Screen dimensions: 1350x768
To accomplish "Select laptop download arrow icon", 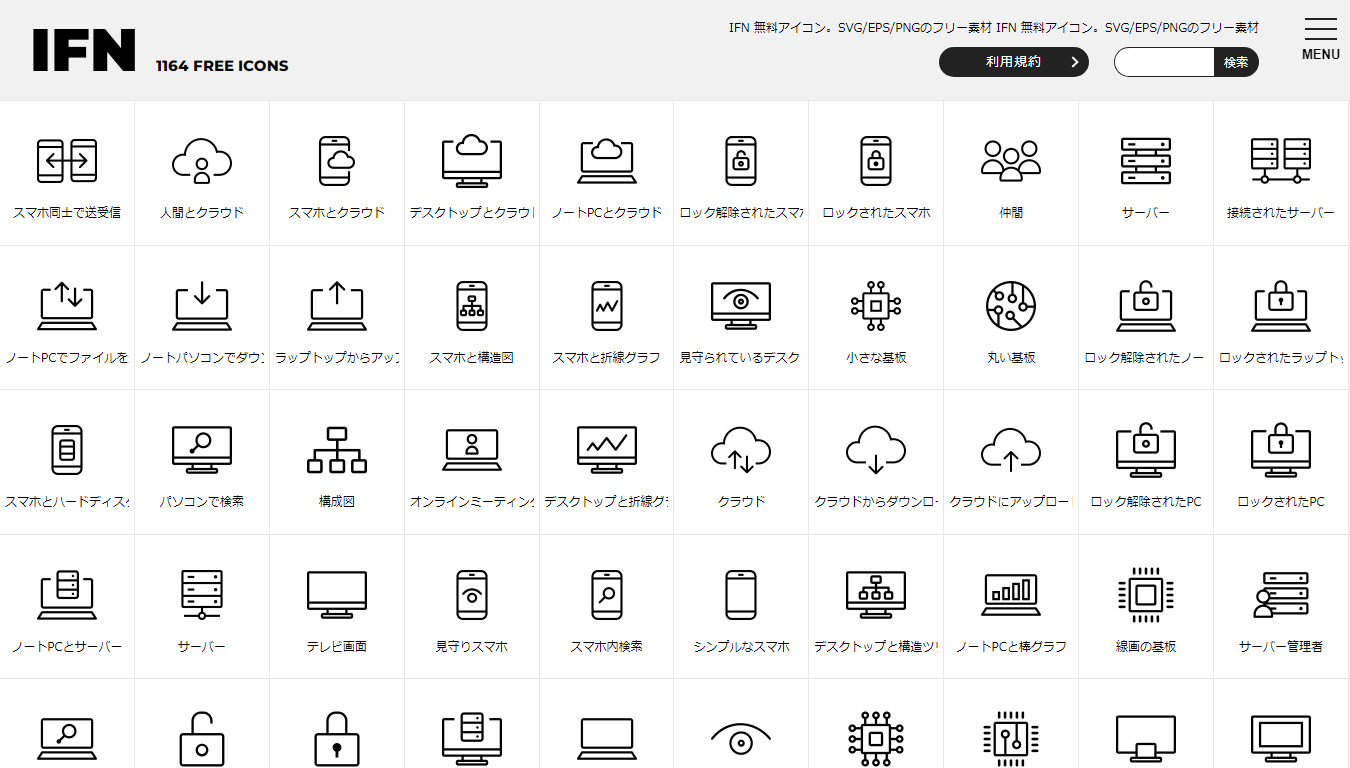I will [202, 306].
